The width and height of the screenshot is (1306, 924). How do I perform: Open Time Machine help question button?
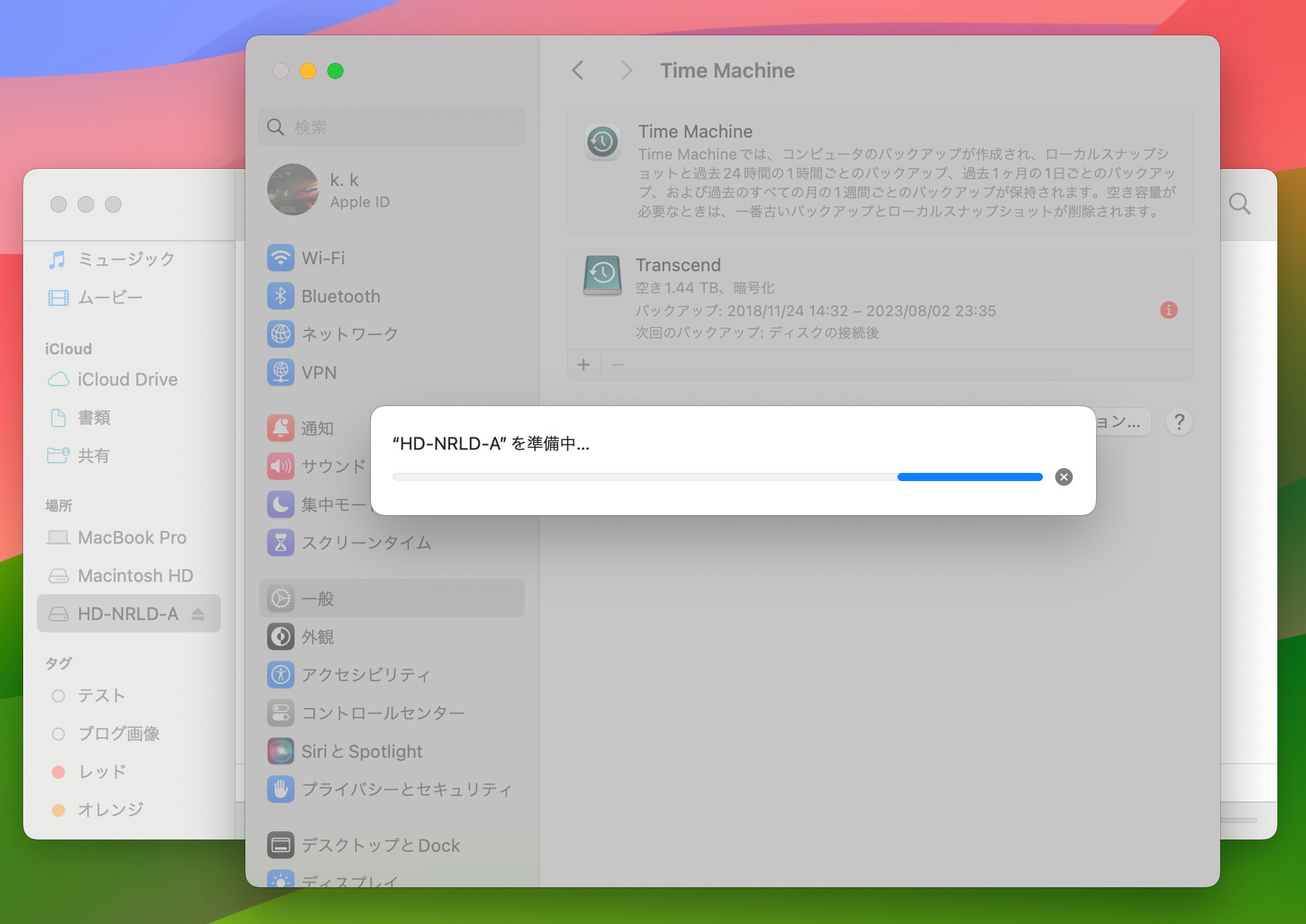1179,422
